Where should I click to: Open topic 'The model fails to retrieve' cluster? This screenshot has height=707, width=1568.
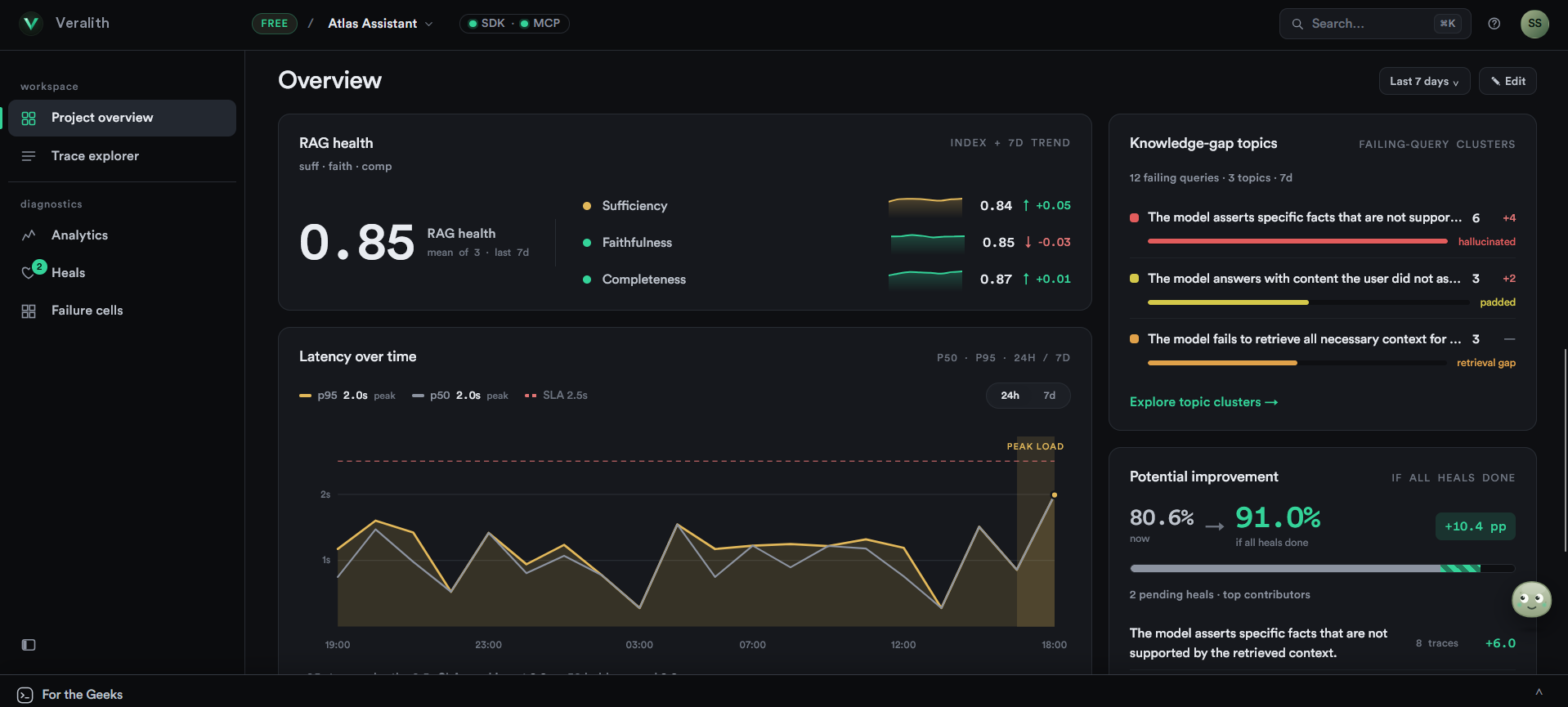click(1322, 350)
